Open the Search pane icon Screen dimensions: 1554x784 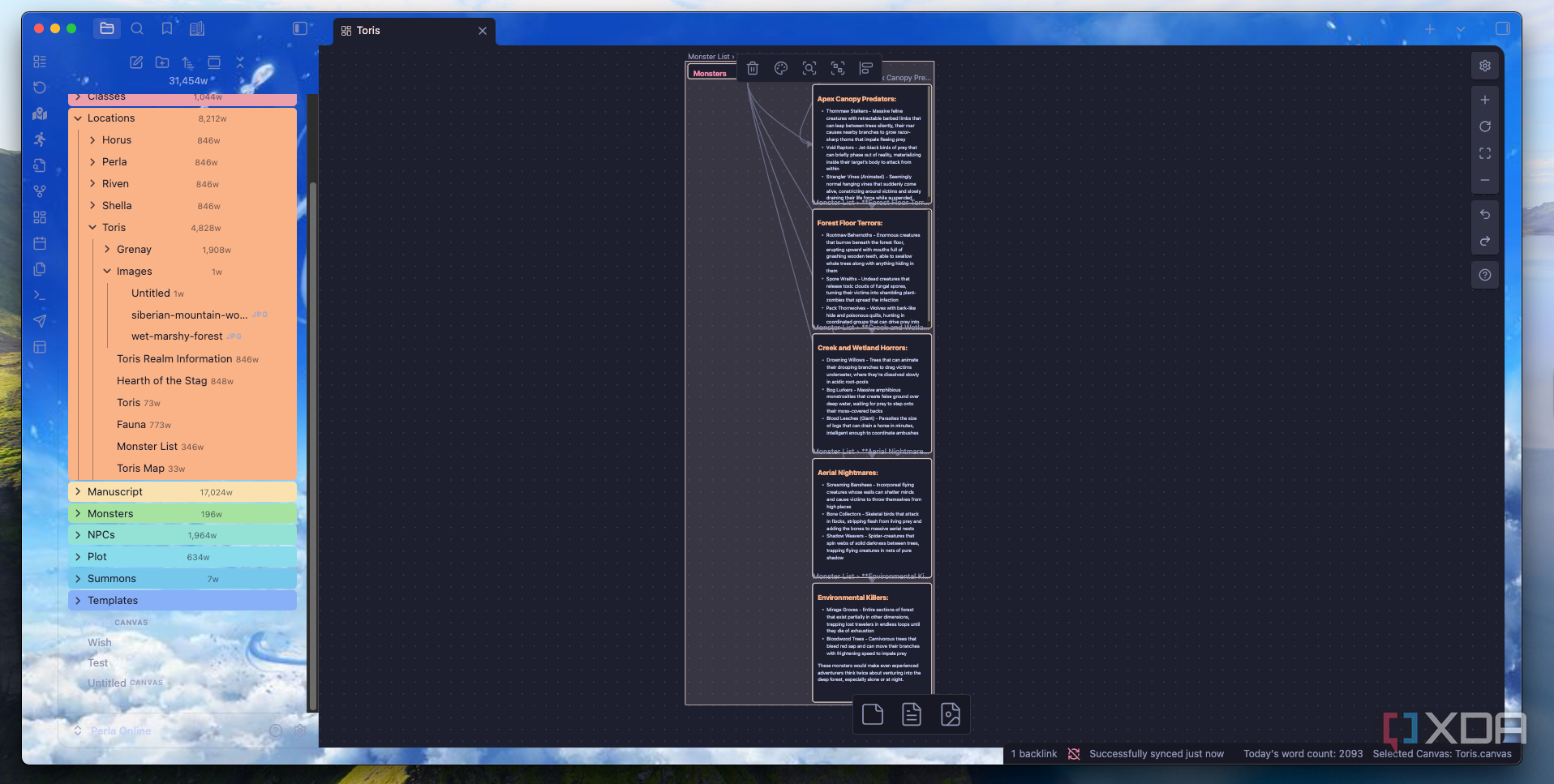(x=137, y=28)
